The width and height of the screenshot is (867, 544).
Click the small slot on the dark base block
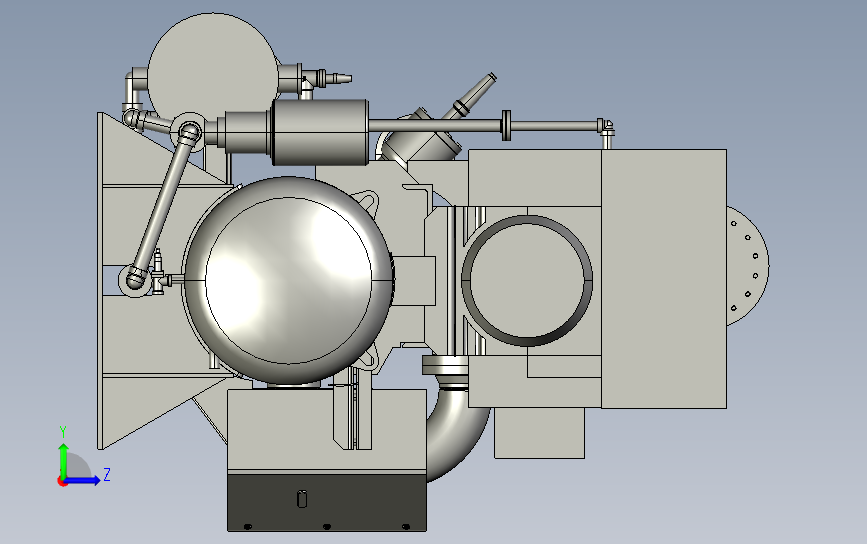(302, 499)
